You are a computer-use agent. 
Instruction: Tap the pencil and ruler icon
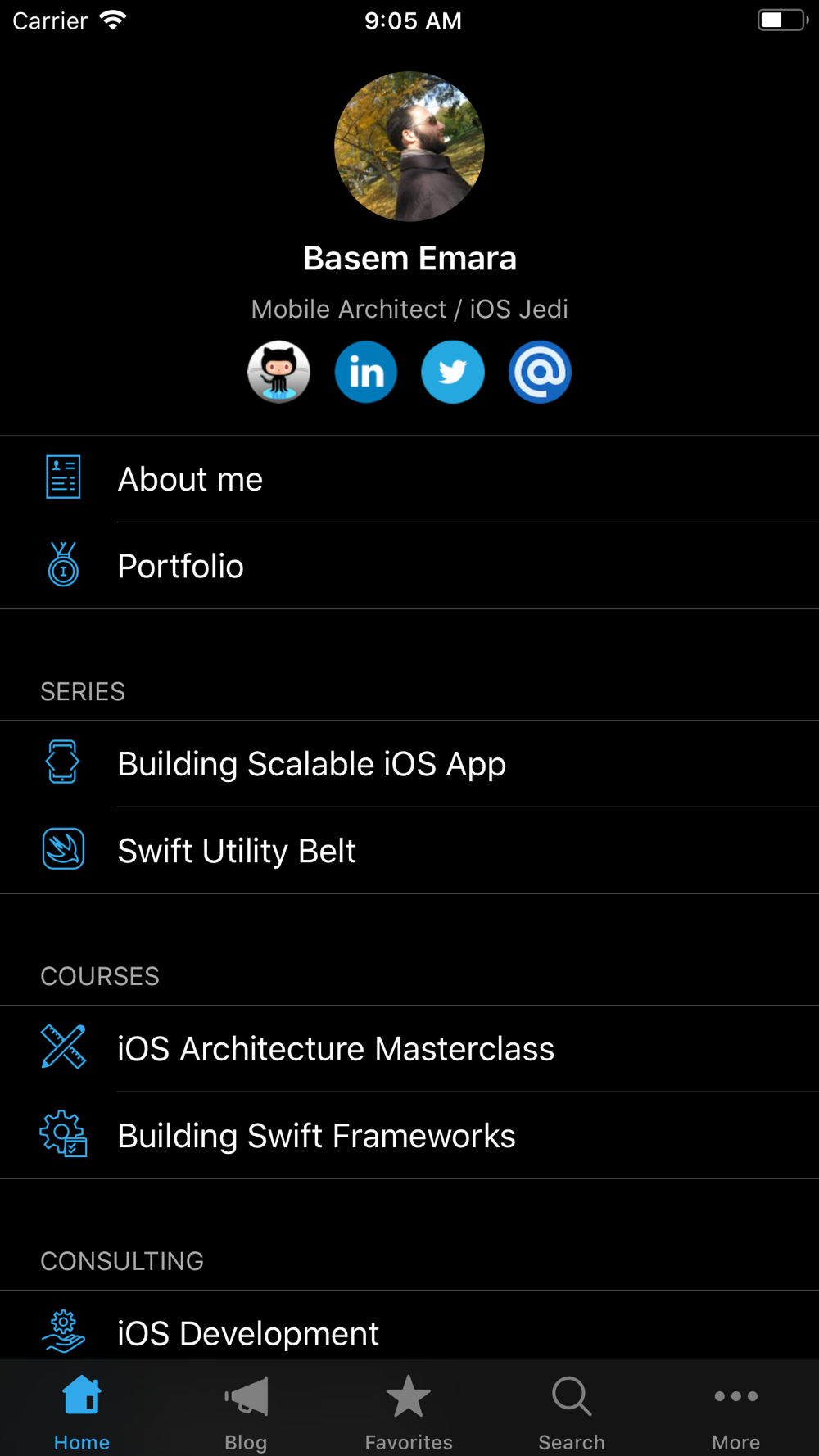coord(63,1047)
